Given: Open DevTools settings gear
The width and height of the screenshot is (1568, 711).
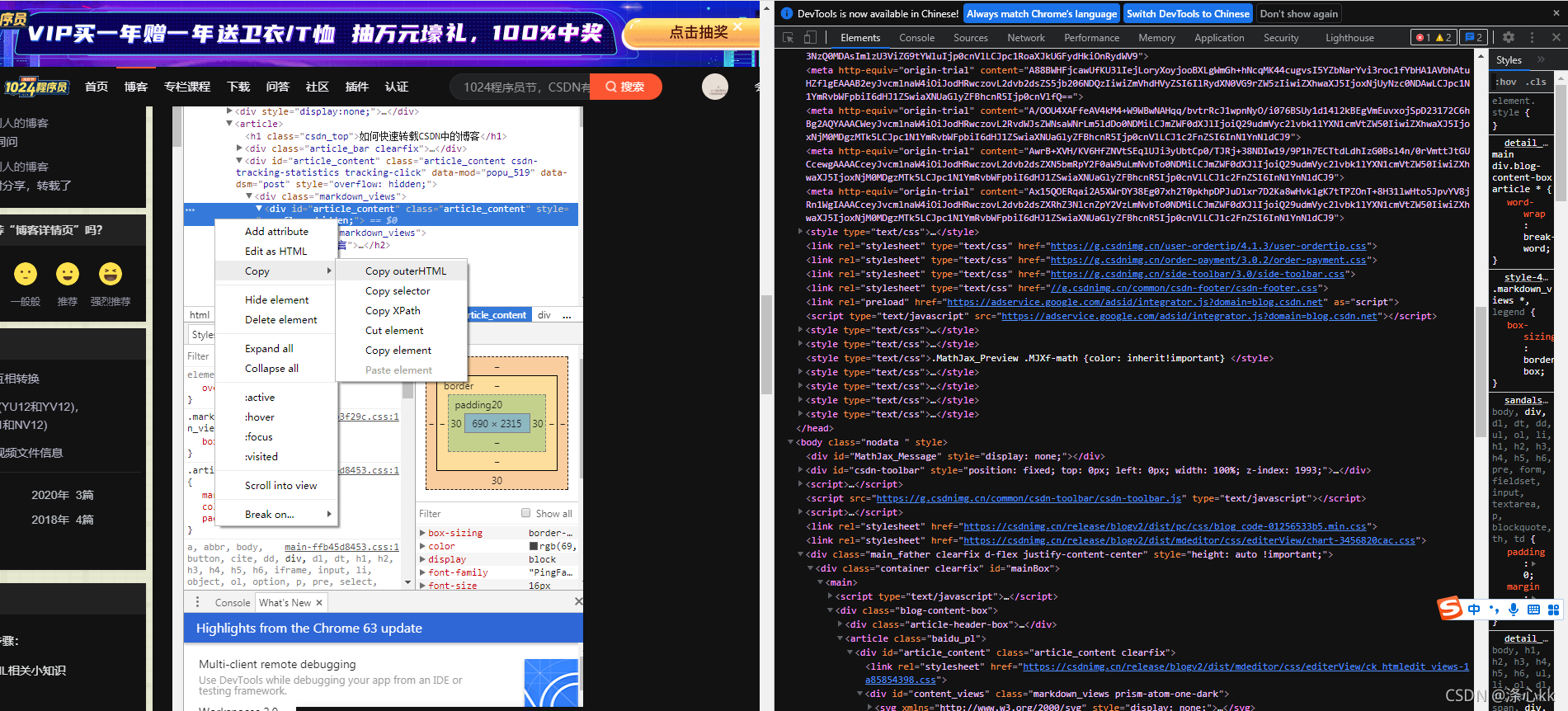Looking at the screenshot, I should tap(1509, 37).
